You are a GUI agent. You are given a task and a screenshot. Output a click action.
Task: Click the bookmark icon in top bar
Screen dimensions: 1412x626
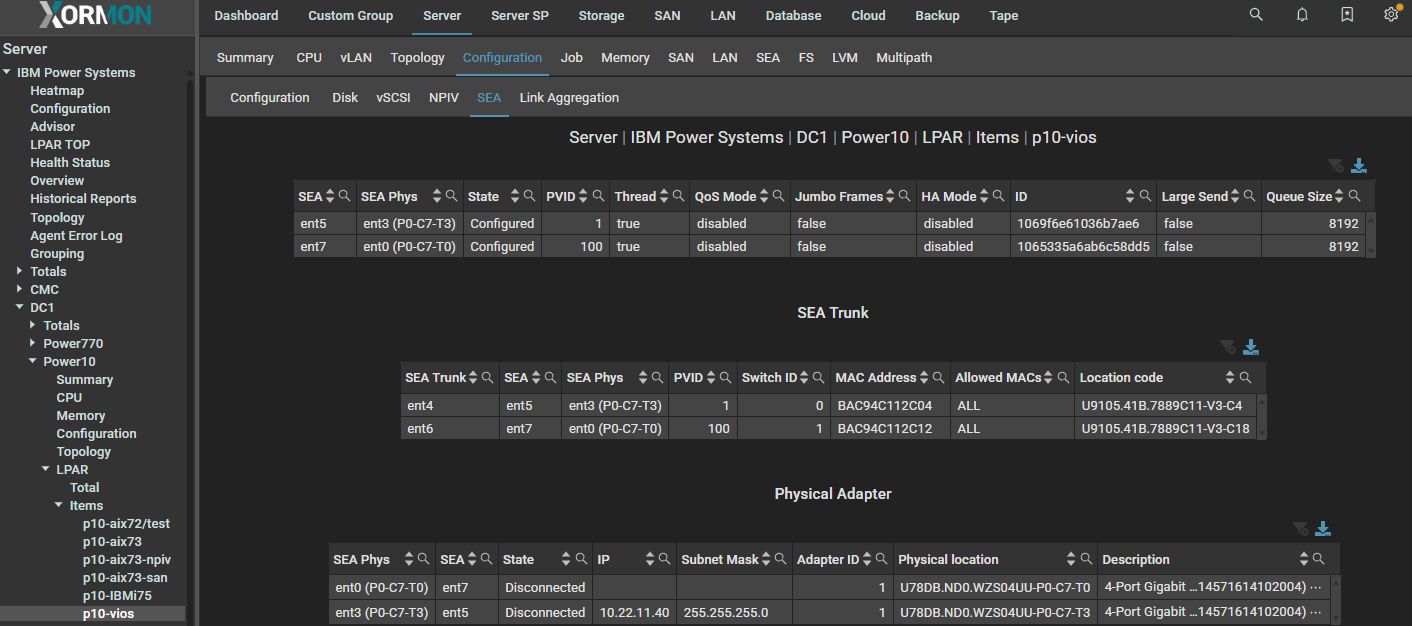pos(1347,15)
